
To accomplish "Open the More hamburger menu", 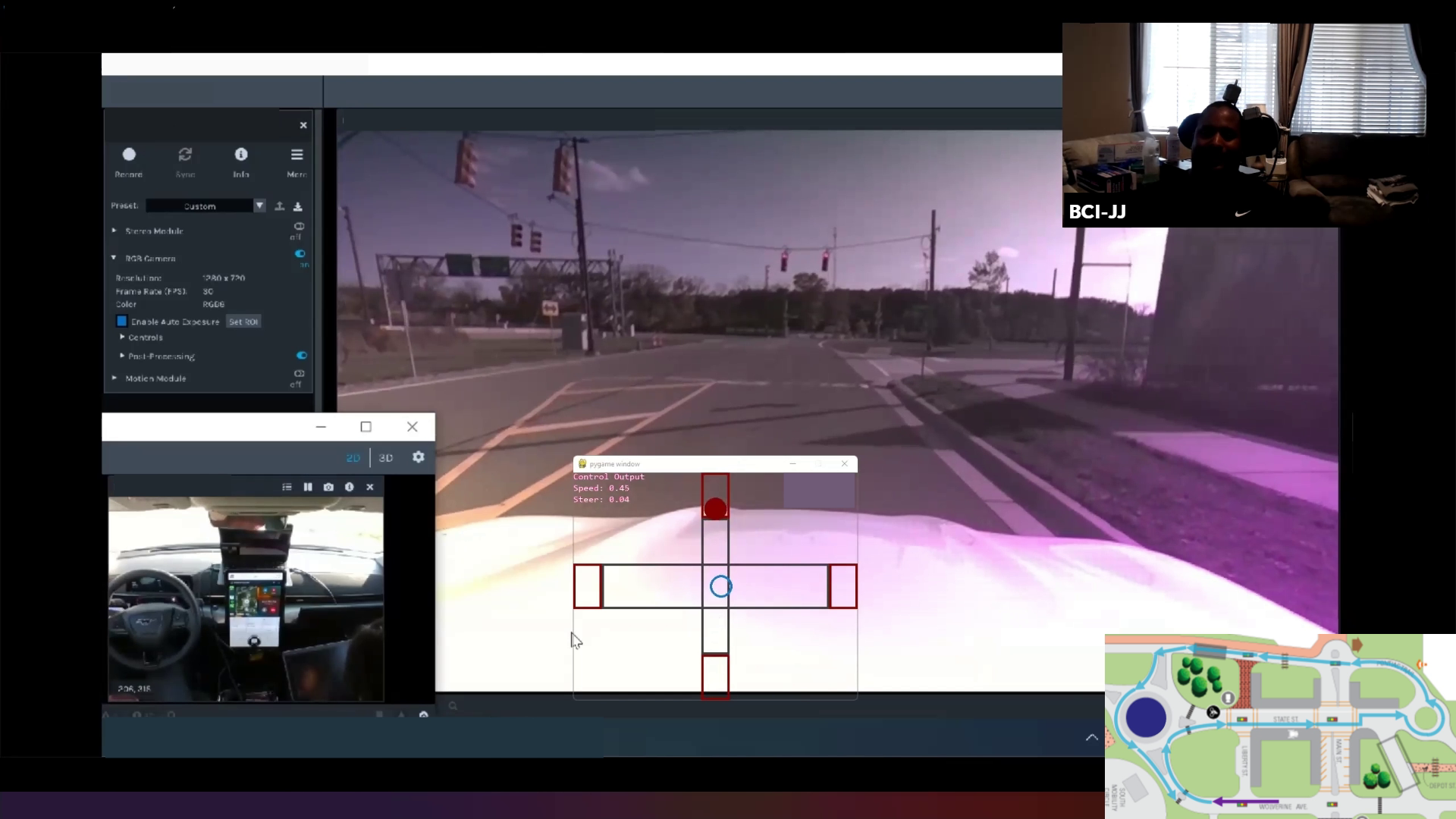I will click(297, 155).
